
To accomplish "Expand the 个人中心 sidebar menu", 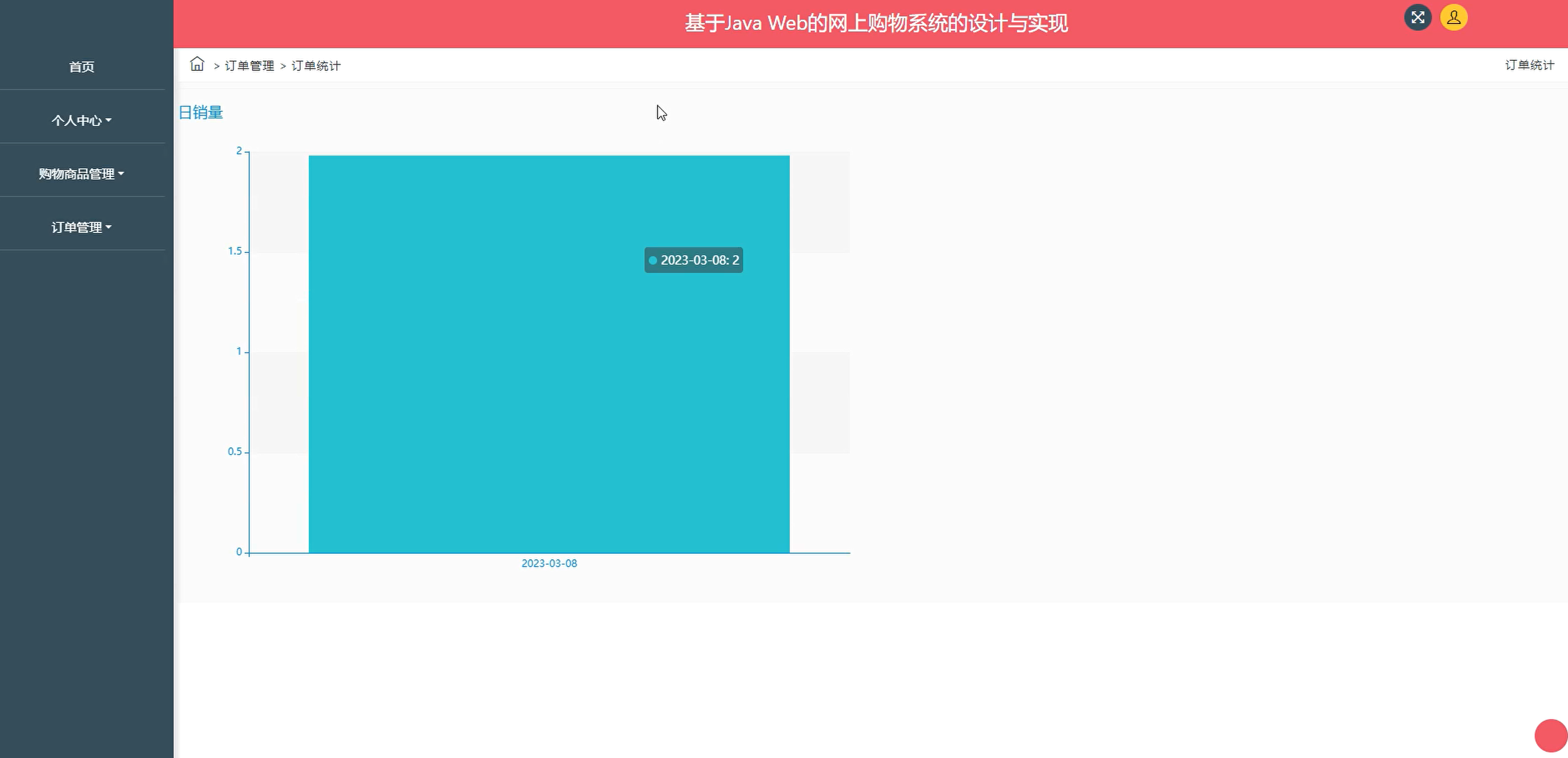I will pyautogui.click(x=82, y=120).
